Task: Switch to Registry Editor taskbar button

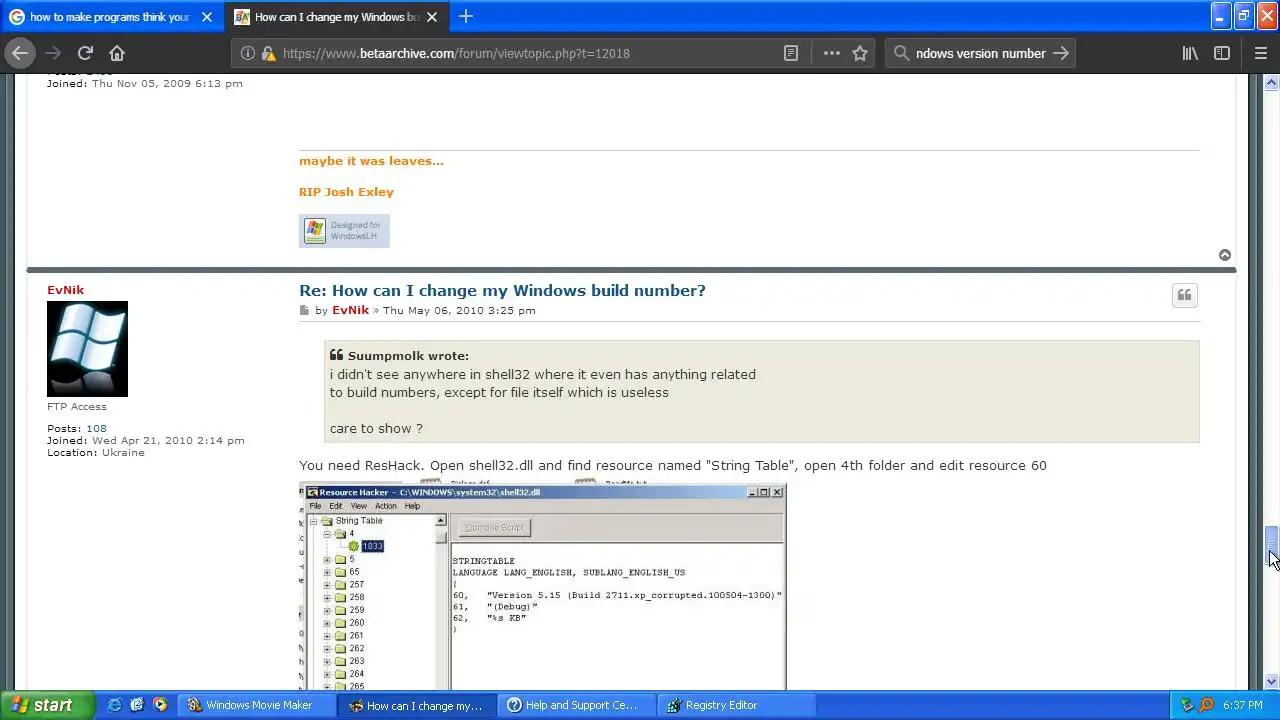Action: pos(738,705)
